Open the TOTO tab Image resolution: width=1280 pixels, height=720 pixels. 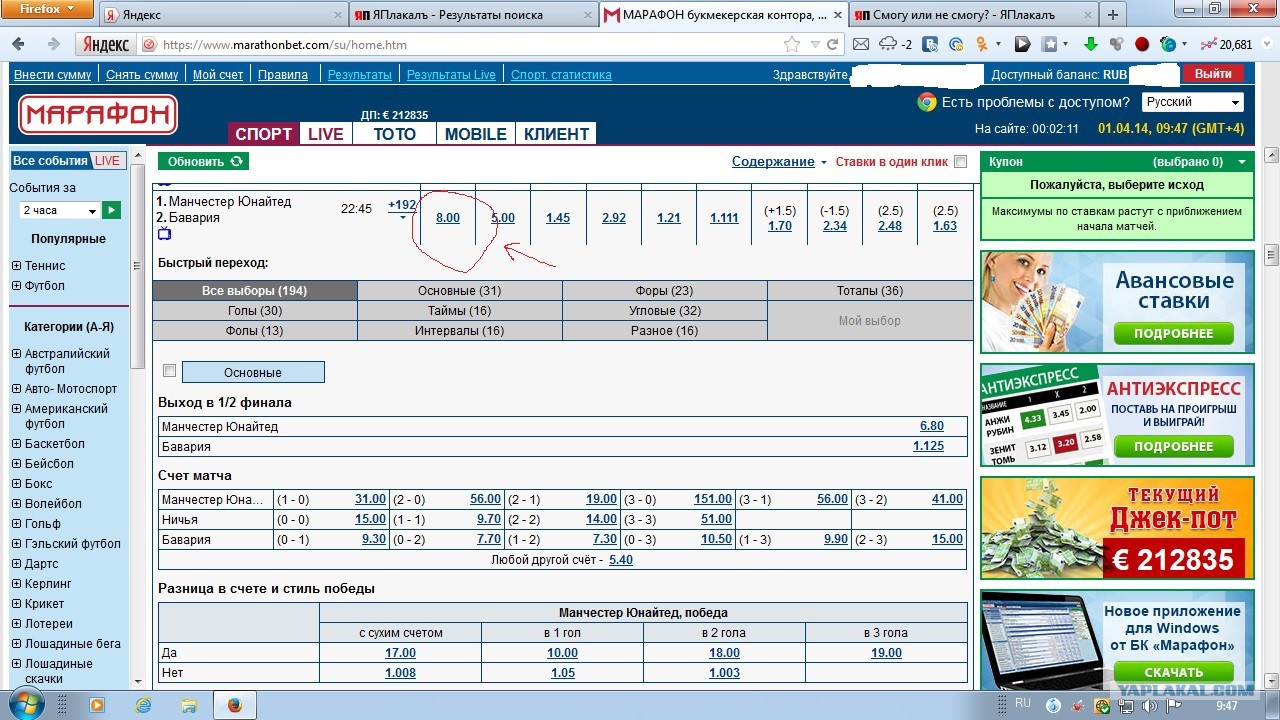pos(394,134)
